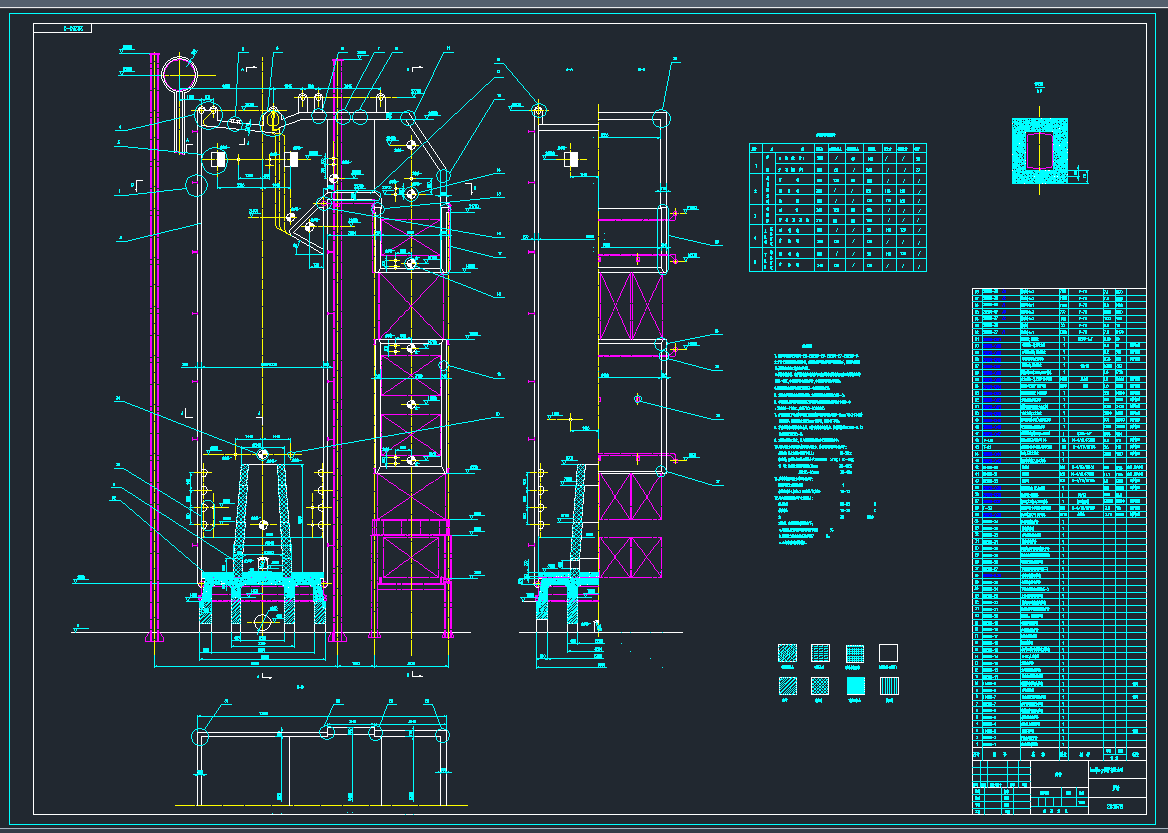Select the diagonal line hatch swatch, bottom-left

(788, 686)
